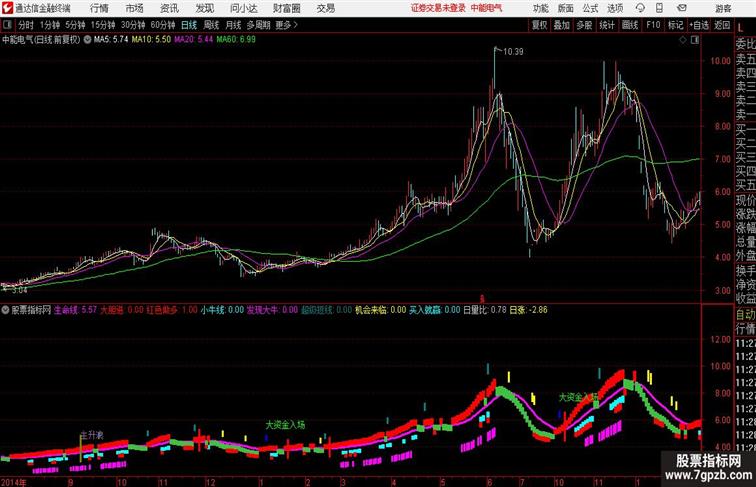The height and width of the screenshot is (487, 756).
Task: Open the 行情 menu
Action: pos(99,9)
